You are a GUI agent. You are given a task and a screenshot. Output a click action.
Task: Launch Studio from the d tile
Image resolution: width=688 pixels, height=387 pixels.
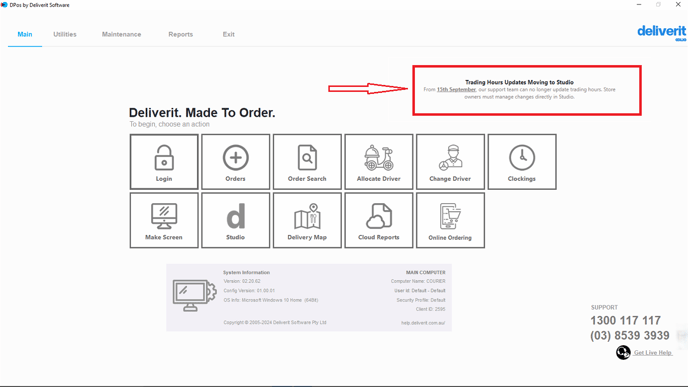tap(236, 220)
